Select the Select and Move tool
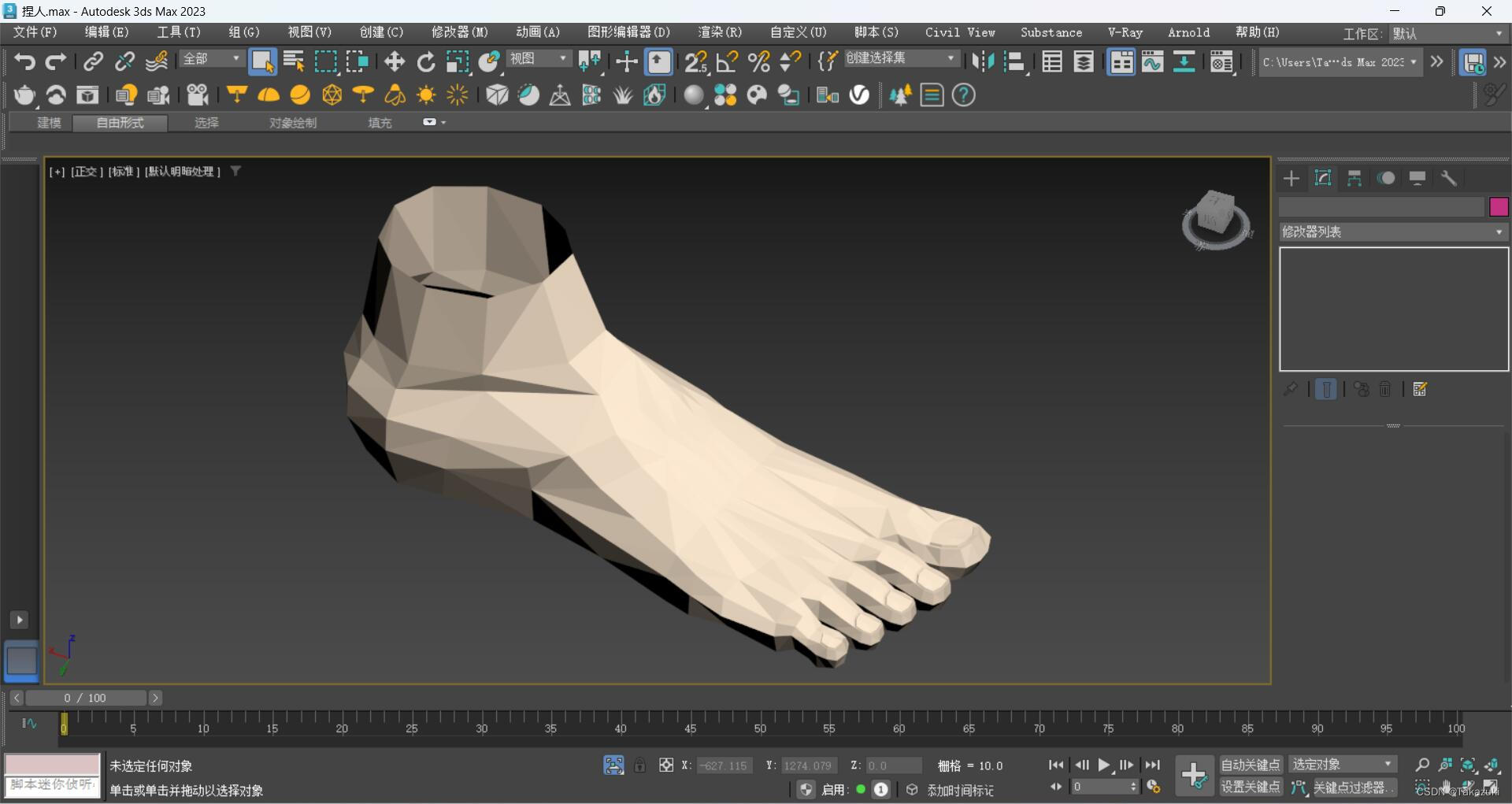The image size is (1512, 804). (x=395, y=61)
